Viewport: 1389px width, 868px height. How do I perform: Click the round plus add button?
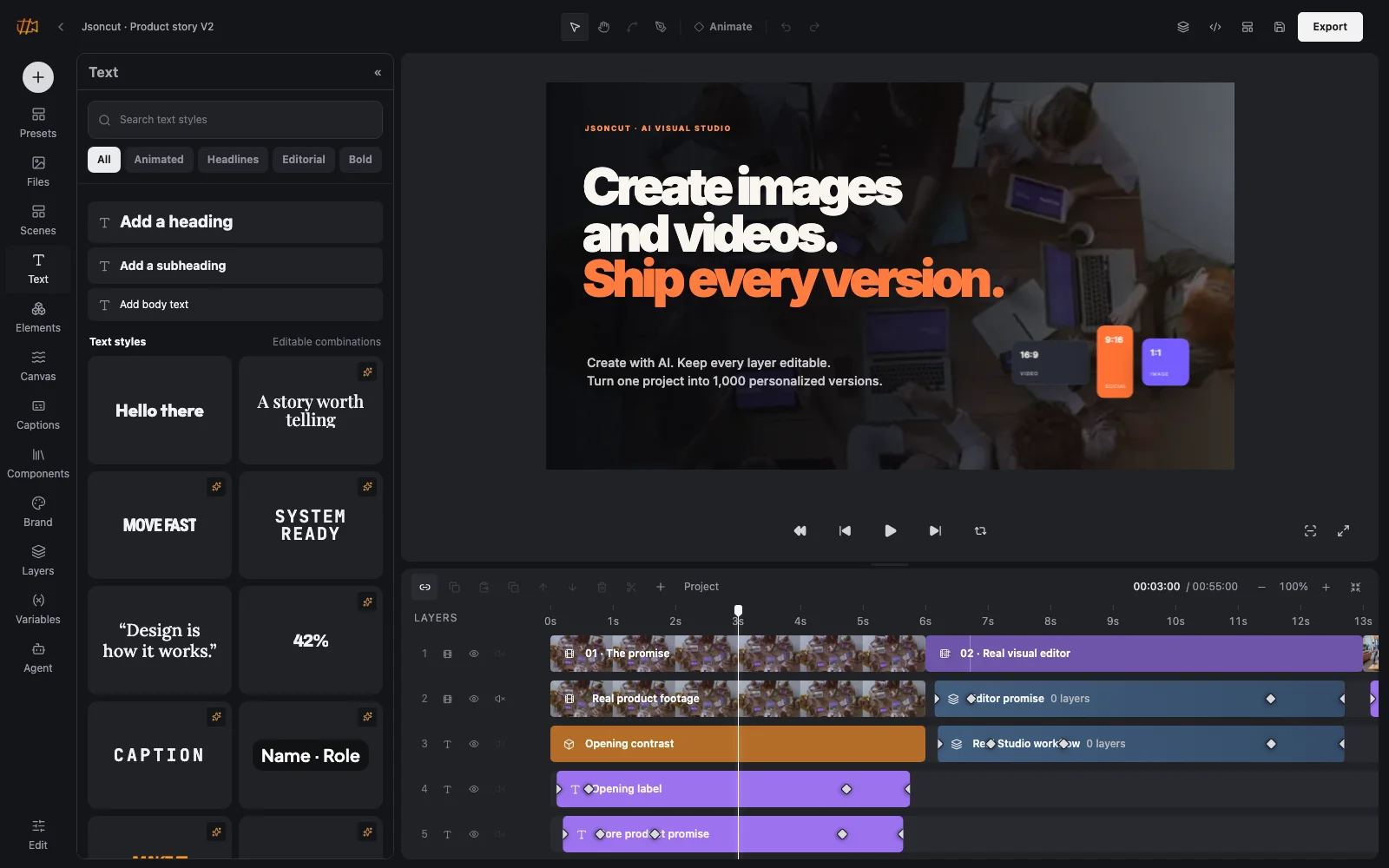pos(38,77)
